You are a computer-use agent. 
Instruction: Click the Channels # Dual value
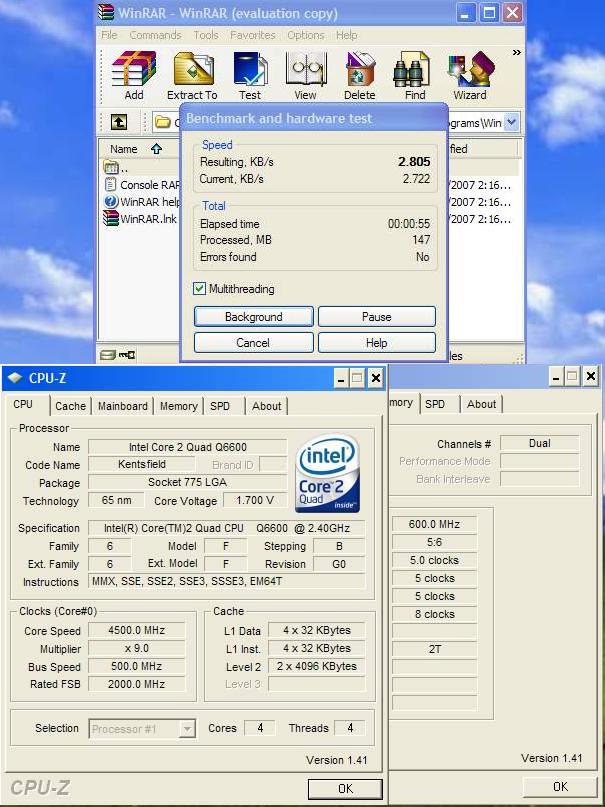pyautogui.click(x=540, y=443)
